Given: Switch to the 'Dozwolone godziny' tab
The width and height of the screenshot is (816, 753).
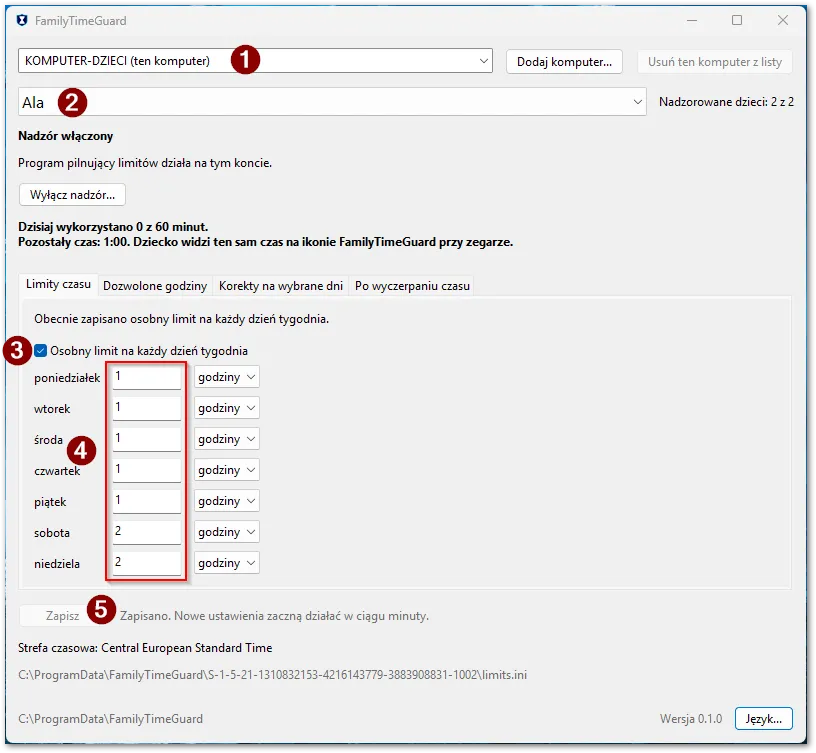Looking at the screenshot, I should 155,286.
